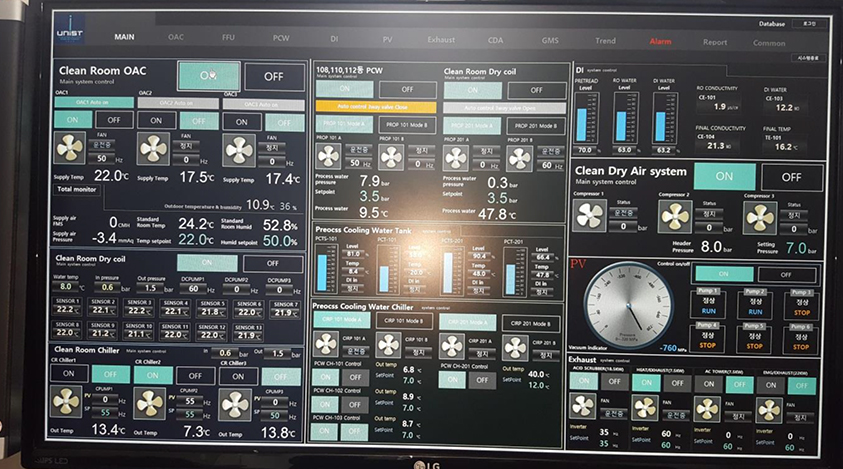This screenshot has height=469, width=843.
Task: Select the Acid Scrubber fan icon
Action: pos(584,407)
